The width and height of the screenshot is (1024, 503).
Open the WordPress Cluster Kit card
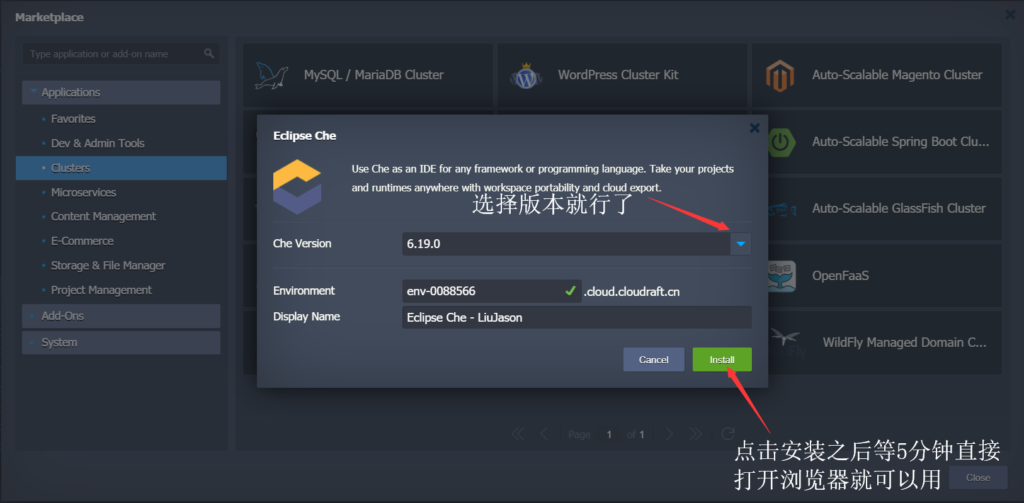622,75
